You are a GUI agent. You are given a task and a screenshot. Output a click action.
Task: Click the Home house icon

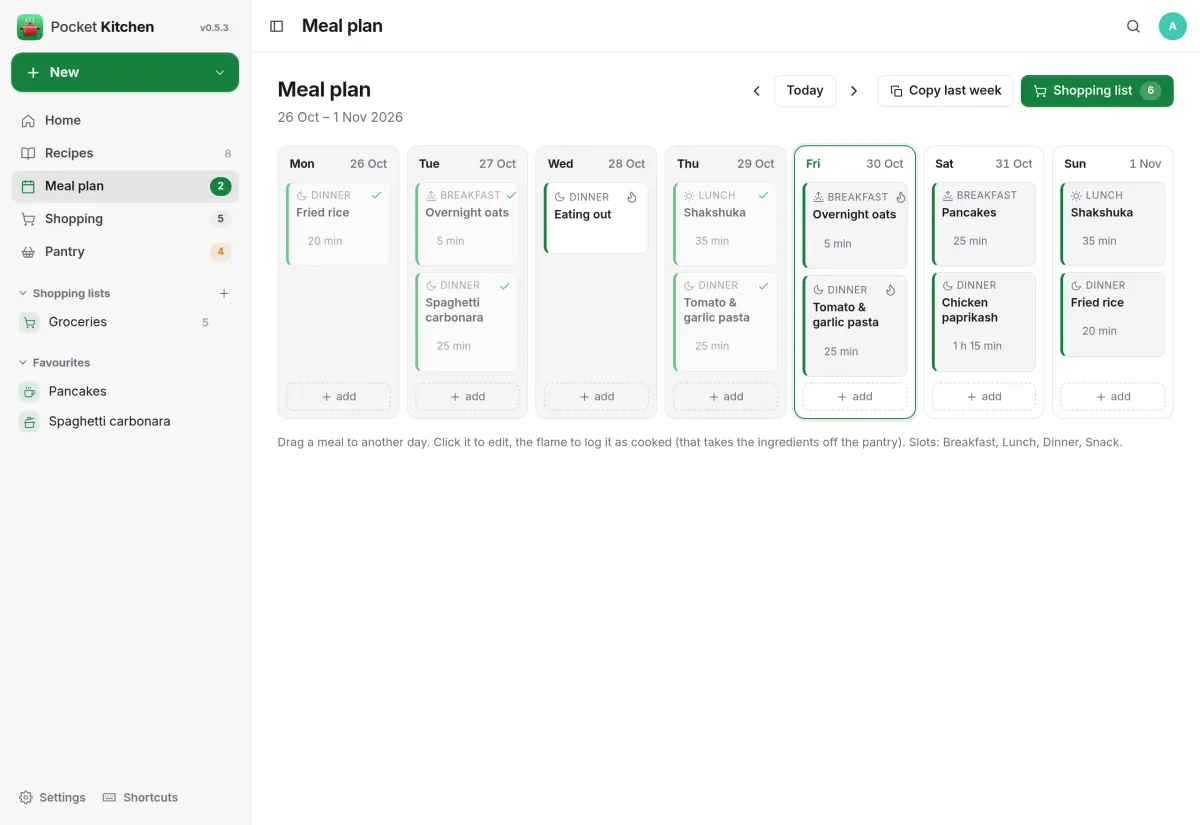tap(28, 120)
